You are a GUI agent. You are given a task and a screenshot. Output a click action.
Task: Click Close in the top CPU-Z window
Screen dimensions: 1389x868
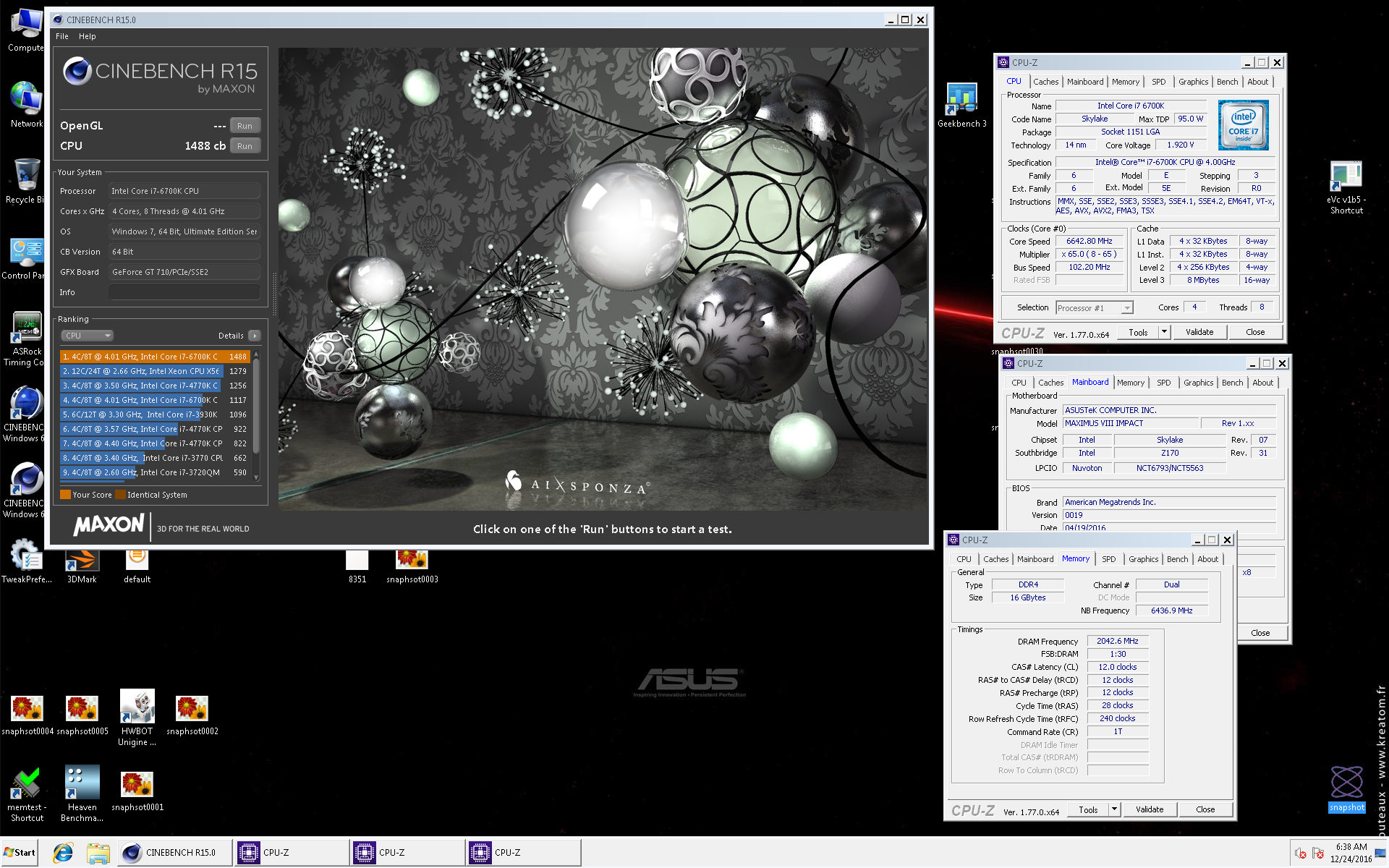coord(1255,332)
